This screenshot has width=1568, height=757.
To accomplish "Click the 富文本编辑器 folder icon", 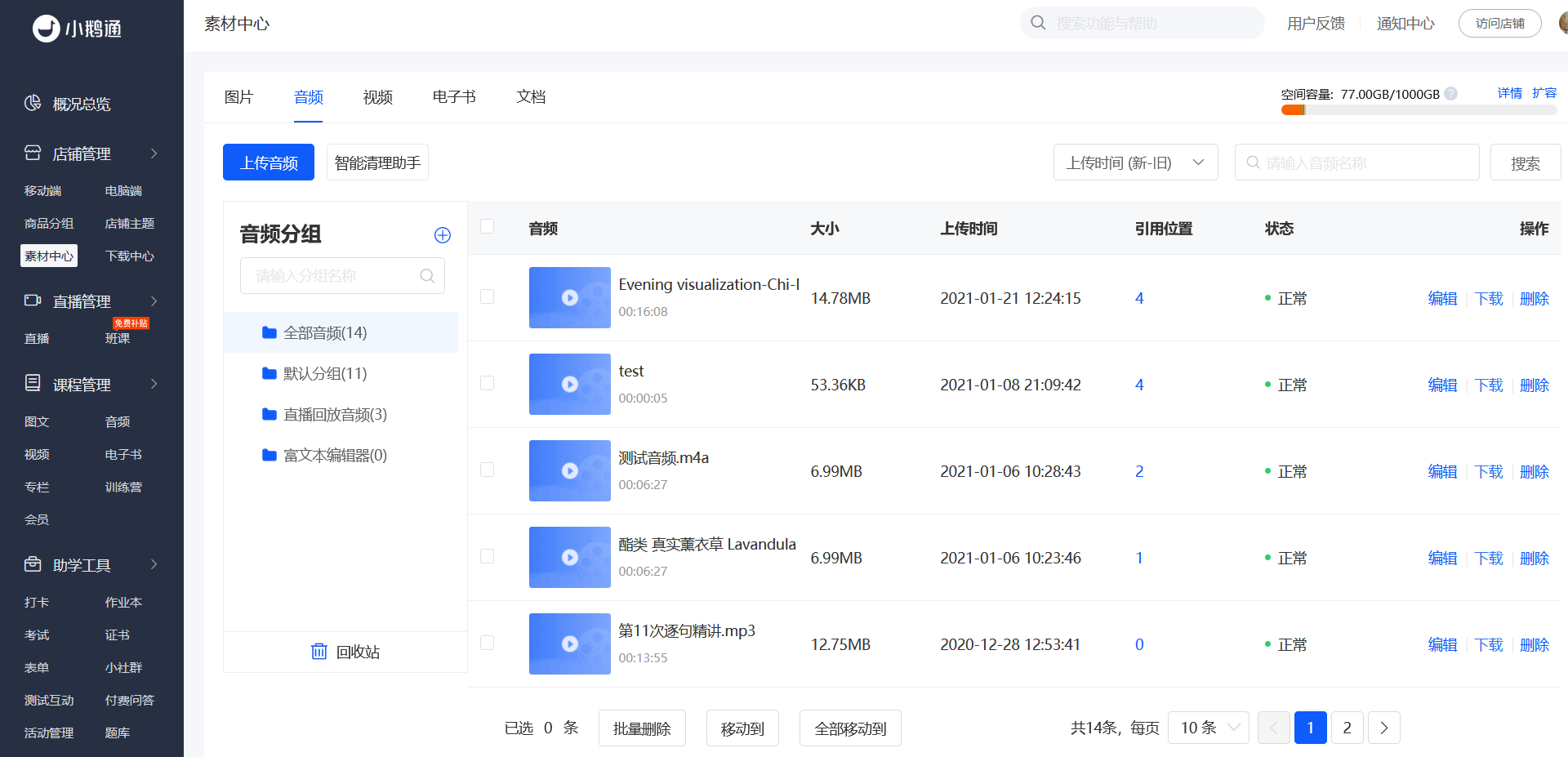I will [x=269, y=455].
